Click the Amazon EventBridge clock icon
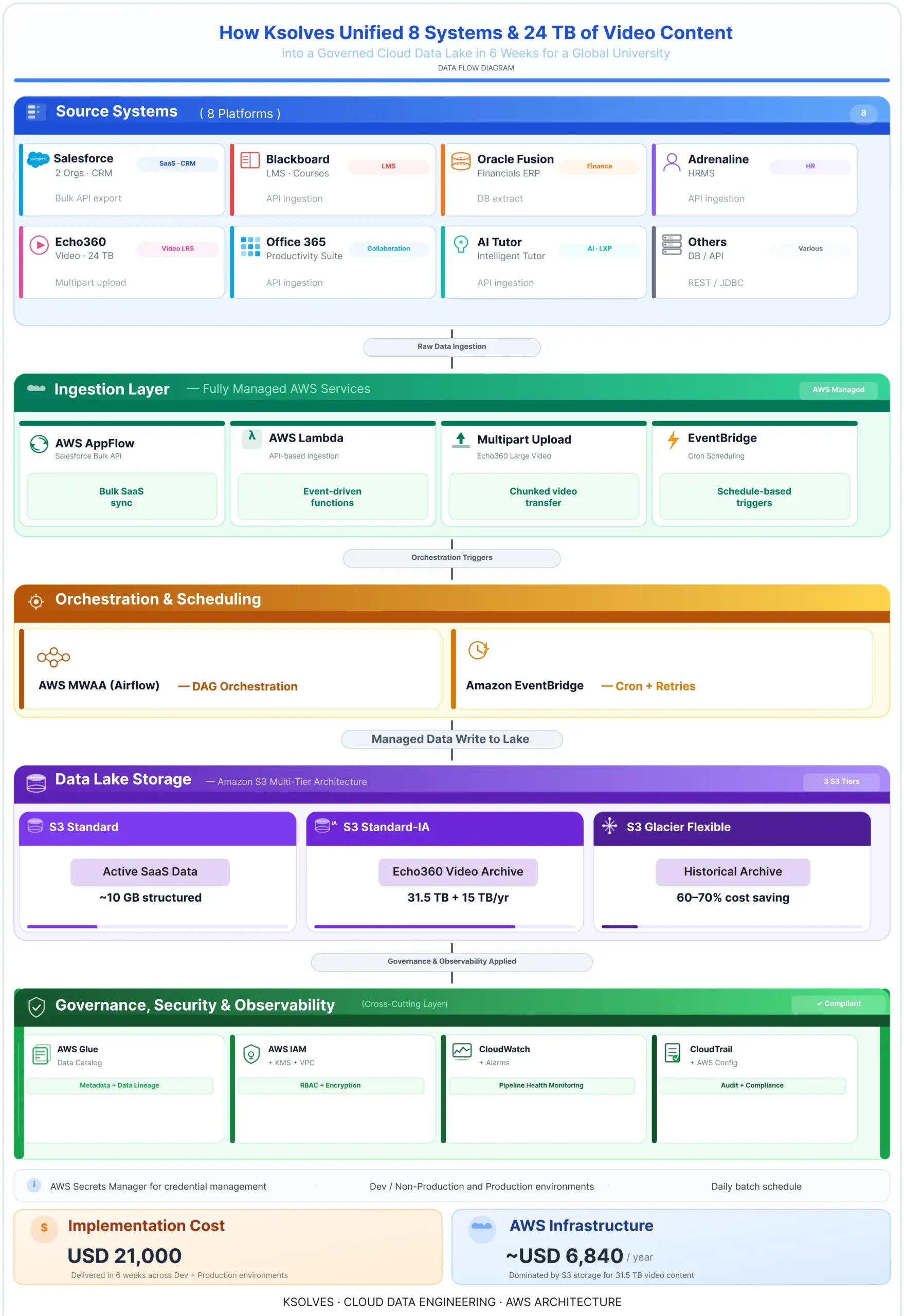Image resolution: width=904 pixels, height=1316 pixels. [479, 650]
